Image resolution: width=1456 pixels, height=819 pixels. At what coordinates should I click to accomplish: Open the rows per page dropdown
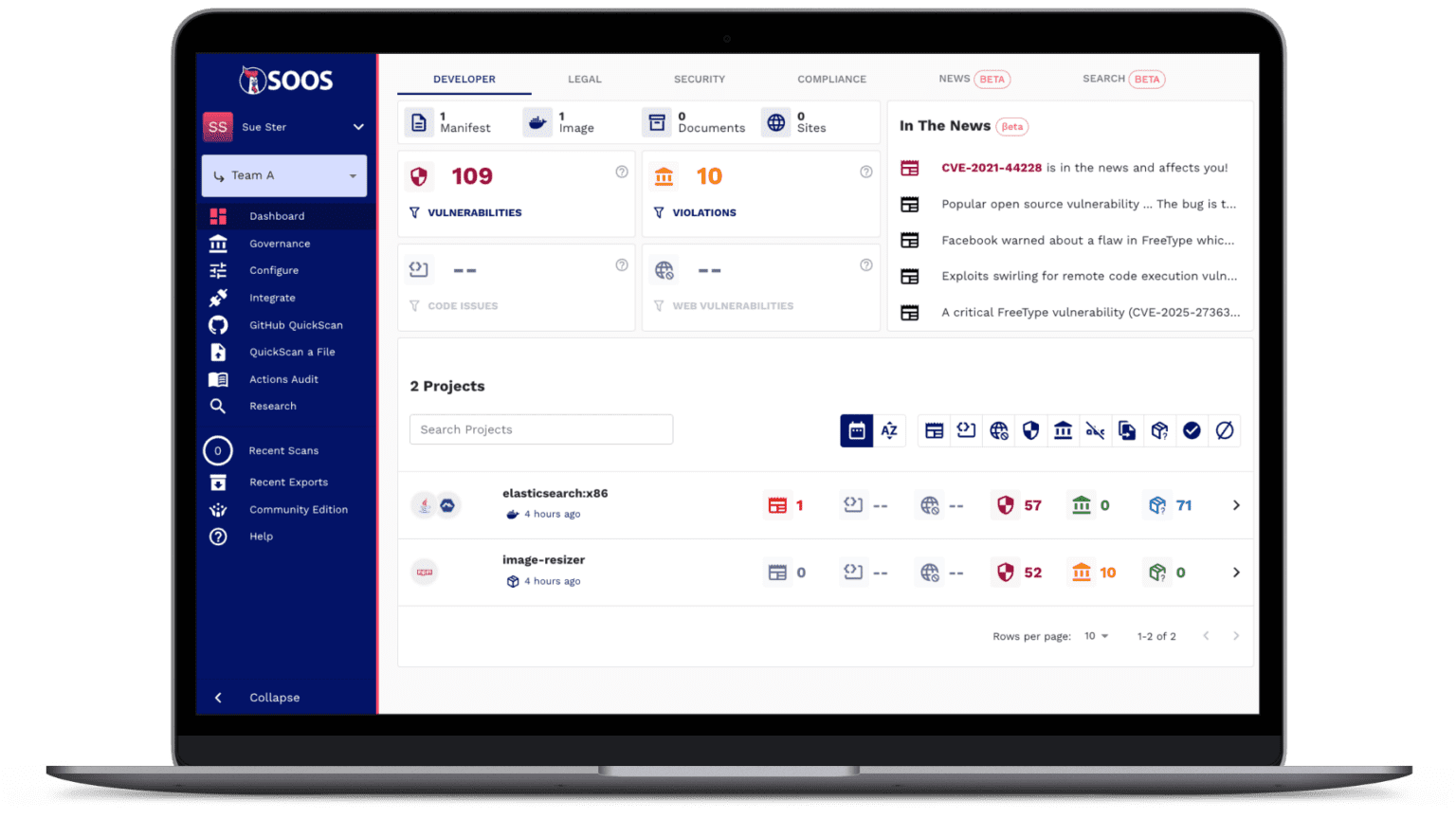[1097, 636]
